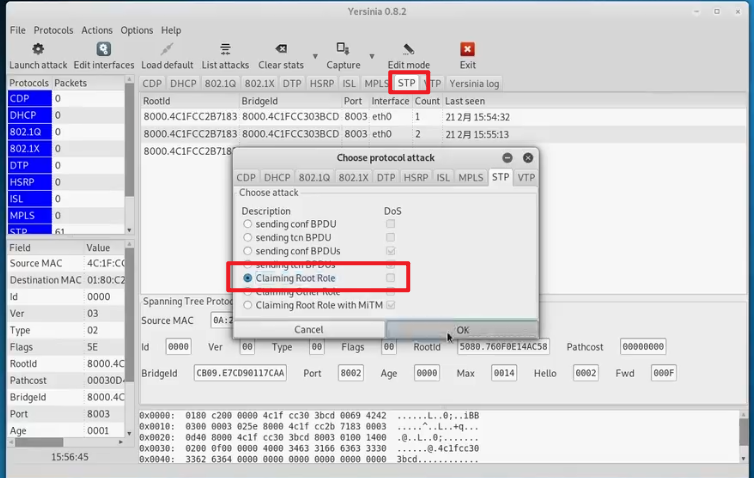Image resolution: width=754 pixels, height=478 pixels.
Task: Switch to the DTP tab in main window
Action: coord(292,84)
